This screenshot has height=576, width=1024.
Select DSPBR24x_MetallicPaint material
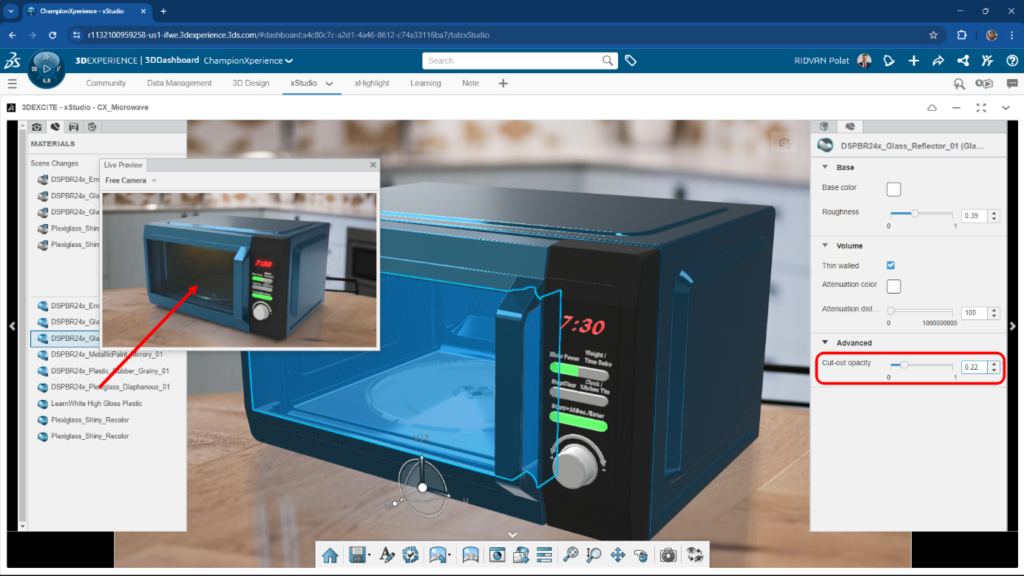(x=106, y=355)
